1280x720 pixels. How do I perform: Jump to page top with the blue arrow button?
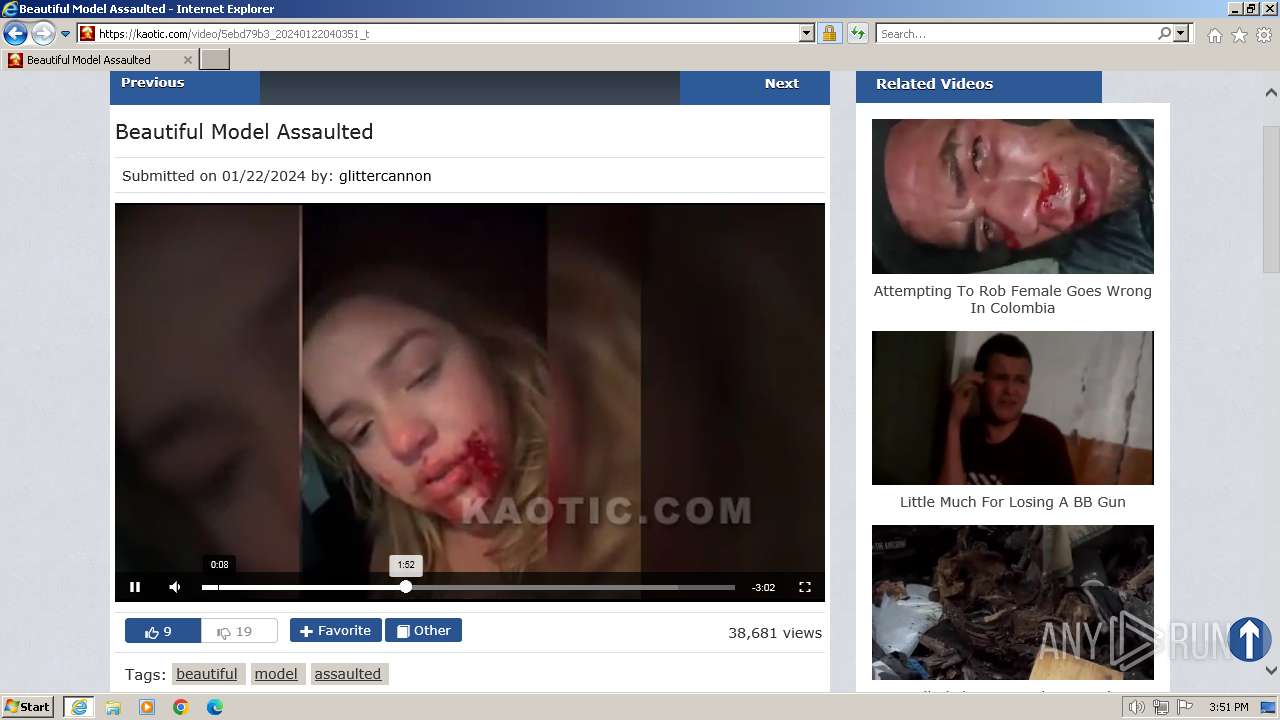[x=1249, y=640]
